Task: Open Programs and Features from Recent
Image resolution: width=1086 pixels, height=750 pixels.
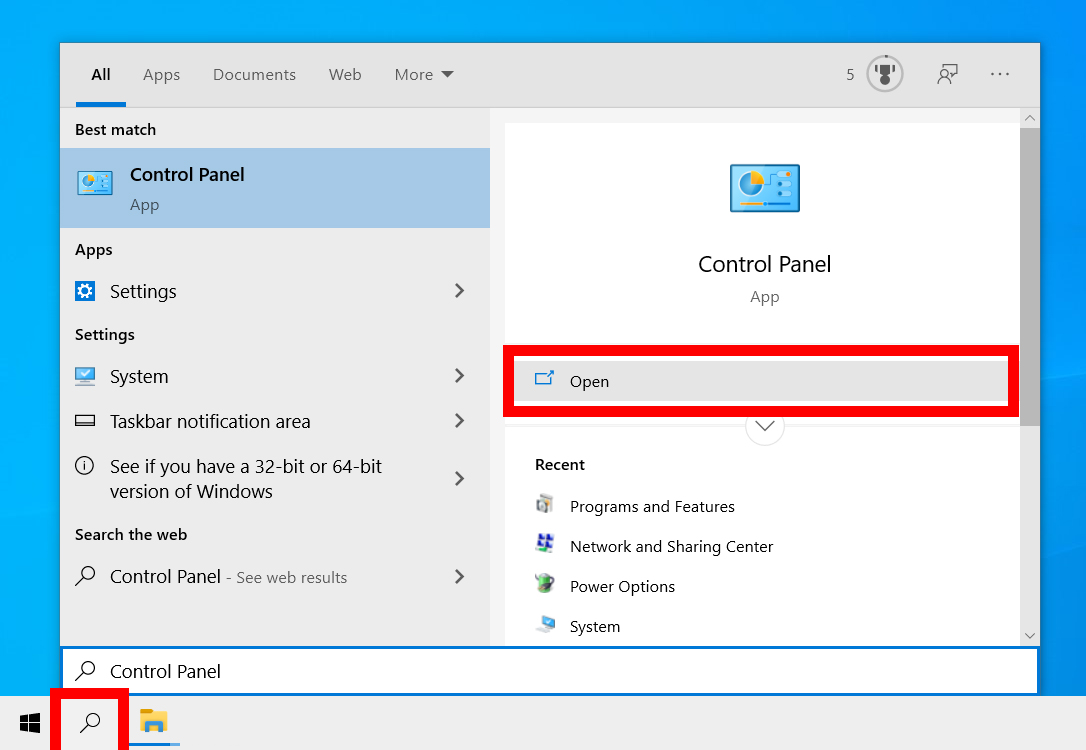Action: click(652, 506)
